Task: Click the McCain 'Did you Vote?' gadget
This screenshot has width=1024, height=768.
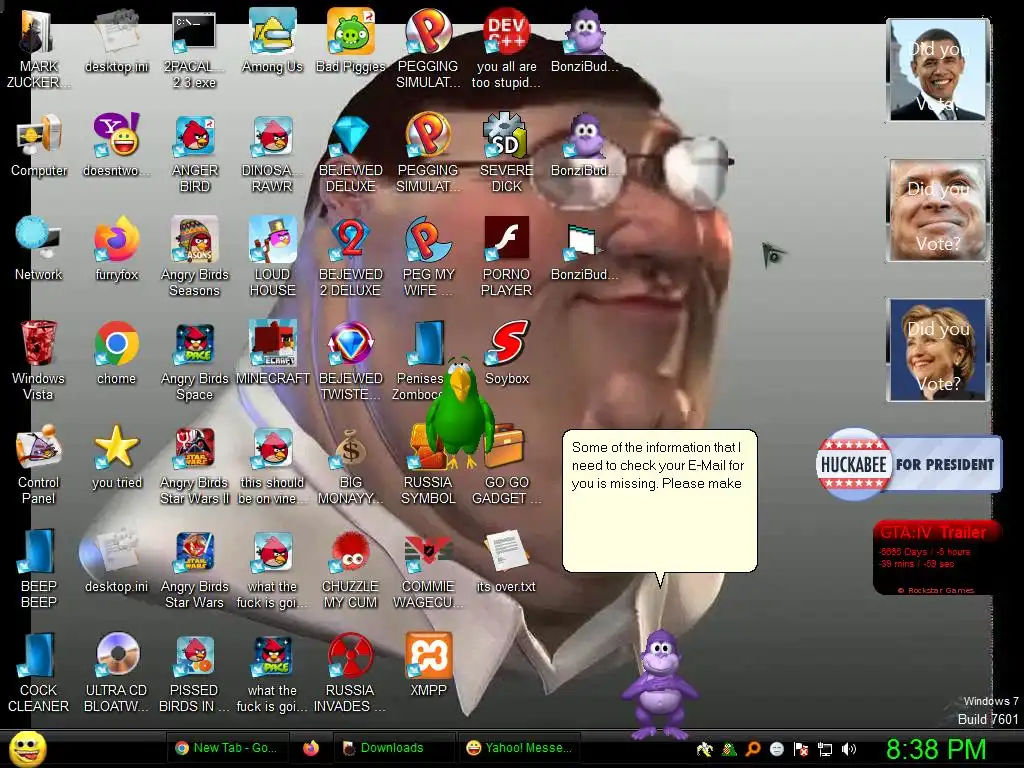Action: coord(937,210)
